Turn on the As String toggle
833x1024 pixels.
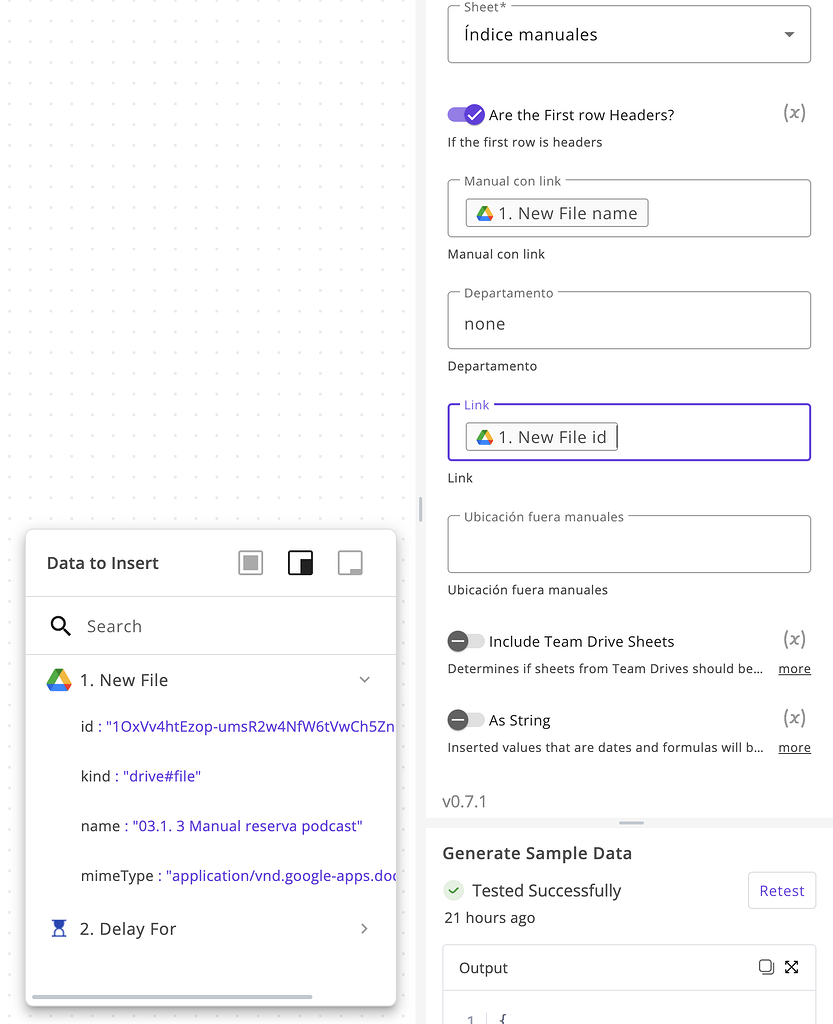point(461,720)
